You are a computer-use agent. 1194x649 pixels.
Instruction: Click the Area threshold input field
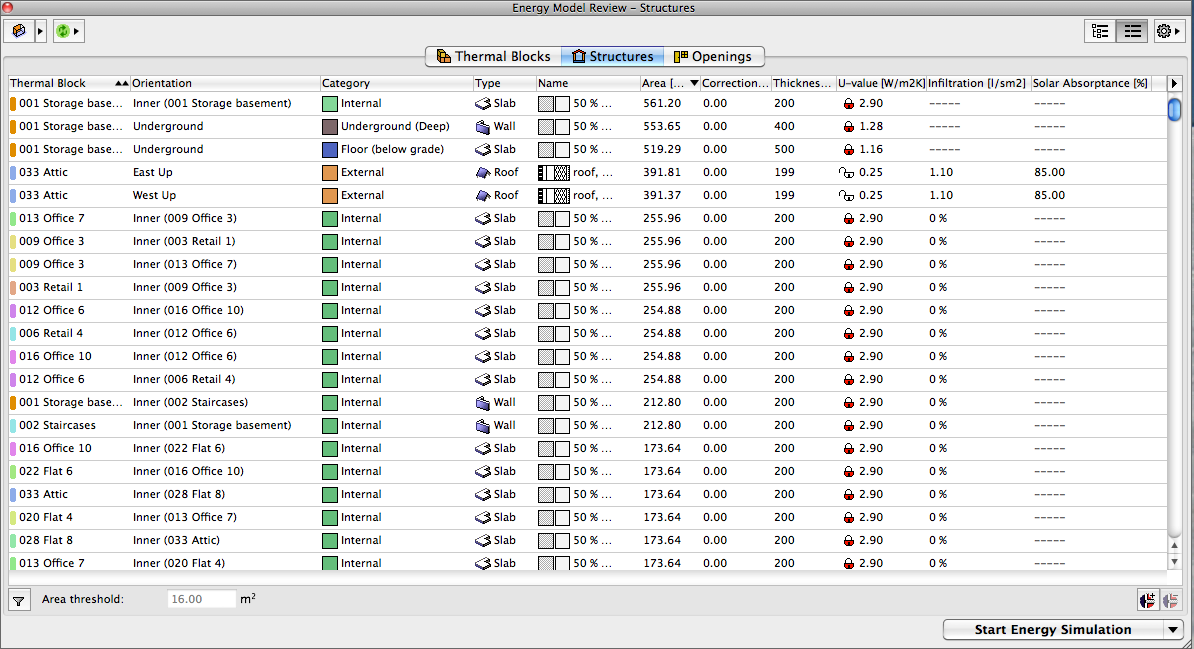pos(202,599)
